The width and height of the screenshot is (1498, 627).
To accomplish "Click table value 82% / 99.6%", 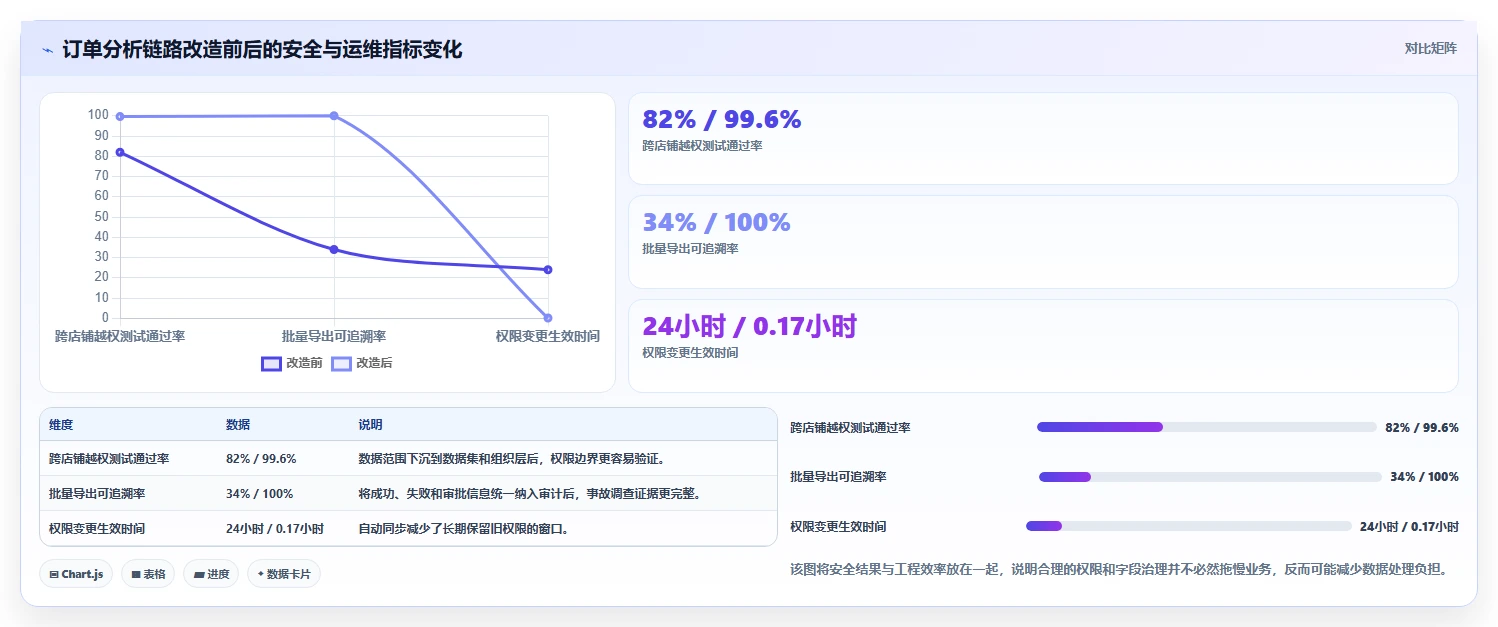I will [x=261, y=459].
